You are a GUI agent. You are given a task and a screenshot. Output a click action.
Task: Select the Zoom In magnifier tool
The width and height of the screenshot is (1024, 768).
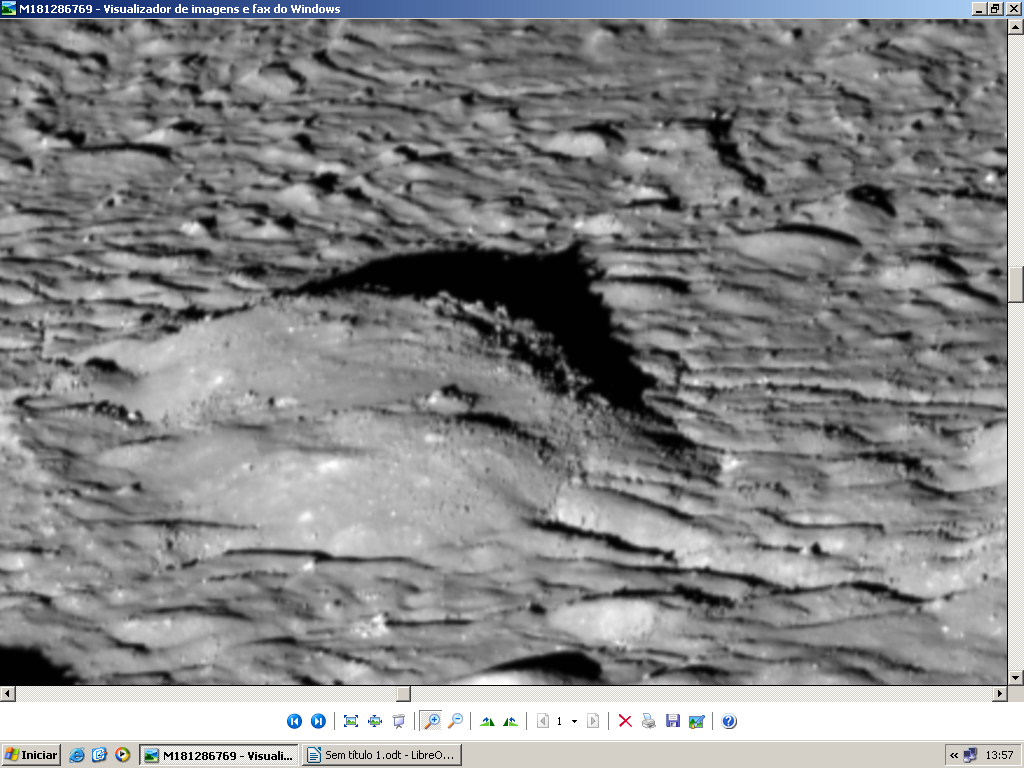click(432, 721)
